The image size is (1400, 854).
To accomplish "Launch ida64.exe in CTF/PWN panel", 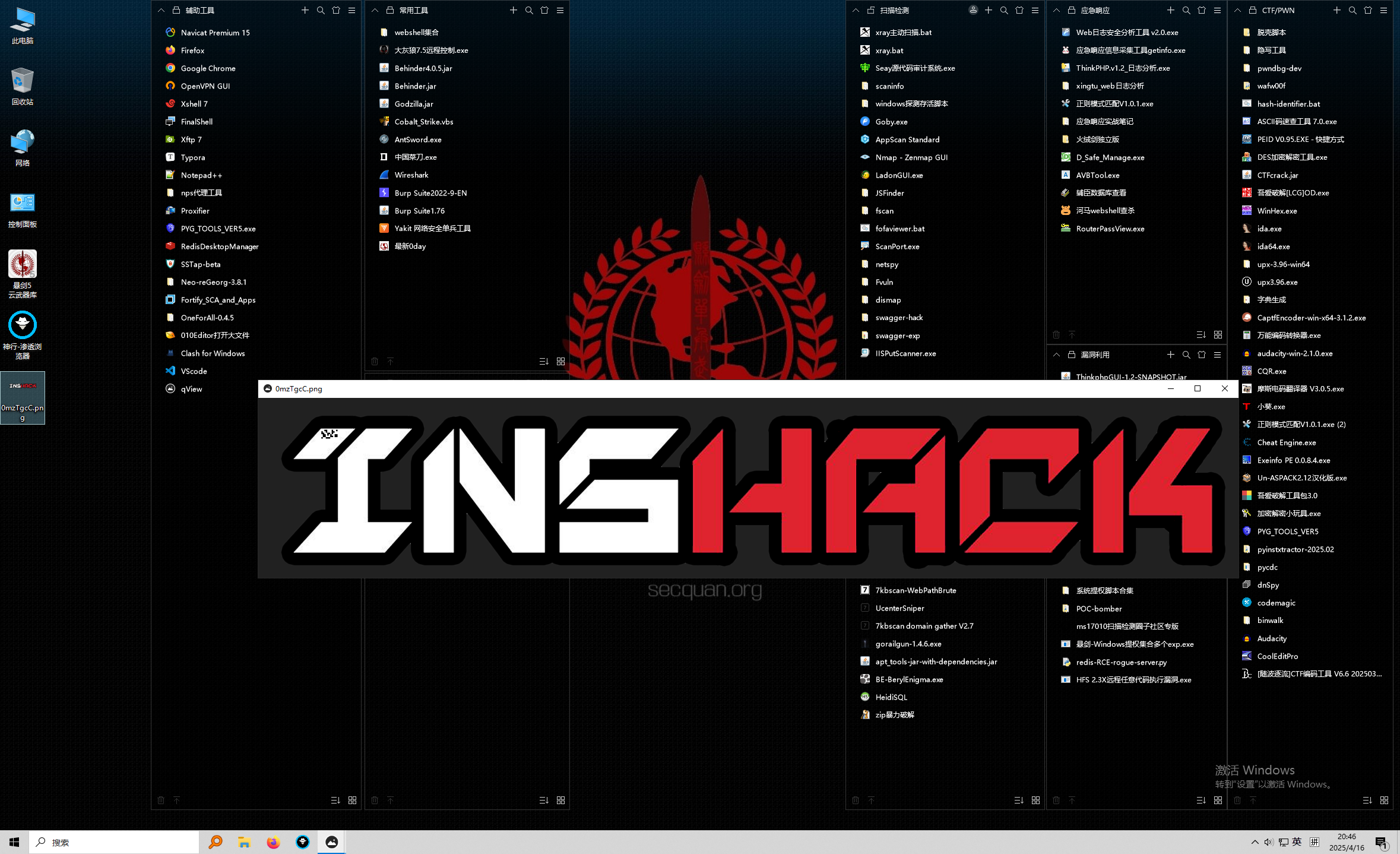I will (x=1273, y=246).
